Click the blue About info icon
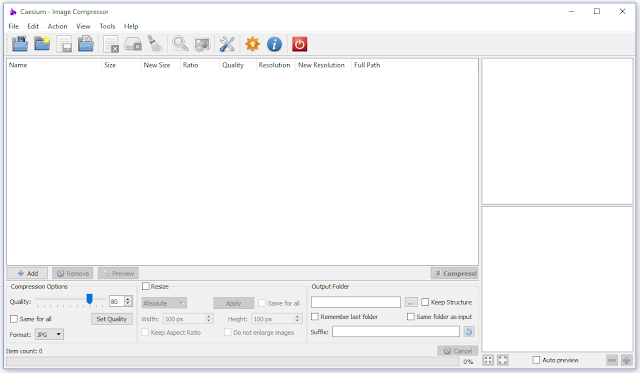640x373 pixels. [x=274, y=44]
